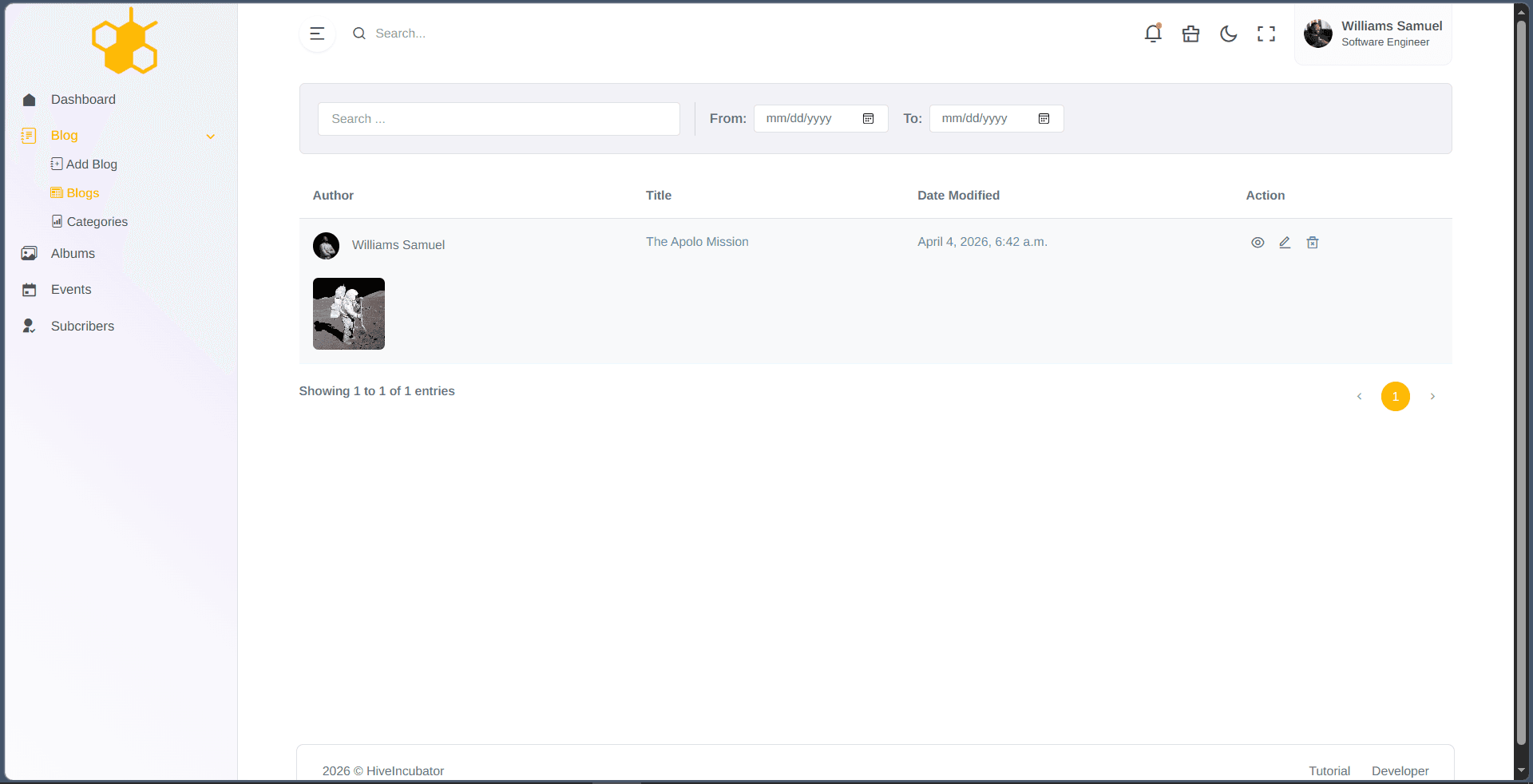This screenshot has height=784, width=1533.
Task: Open the Developer footer link
Action: [1400, 771]
